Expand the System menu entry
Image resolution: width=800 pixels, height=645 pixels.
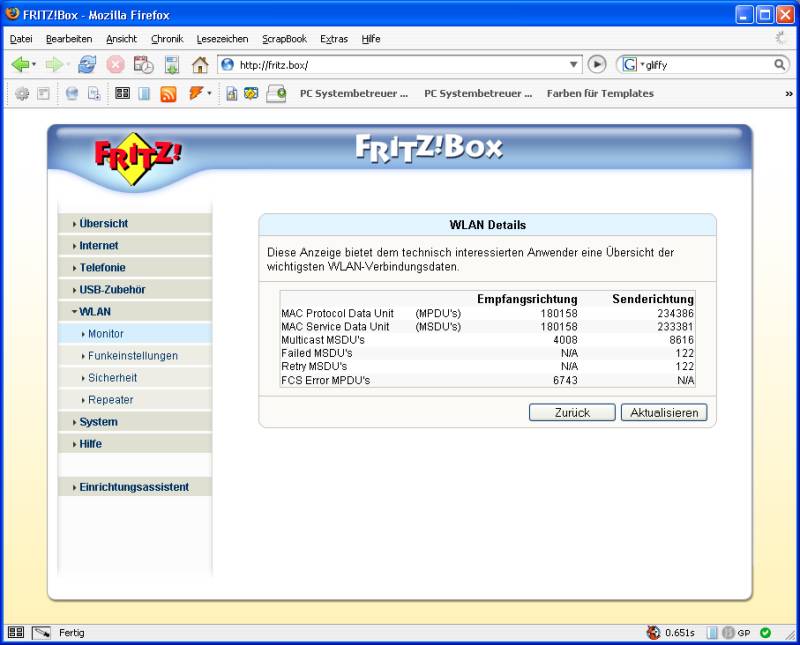coord(135,421)
